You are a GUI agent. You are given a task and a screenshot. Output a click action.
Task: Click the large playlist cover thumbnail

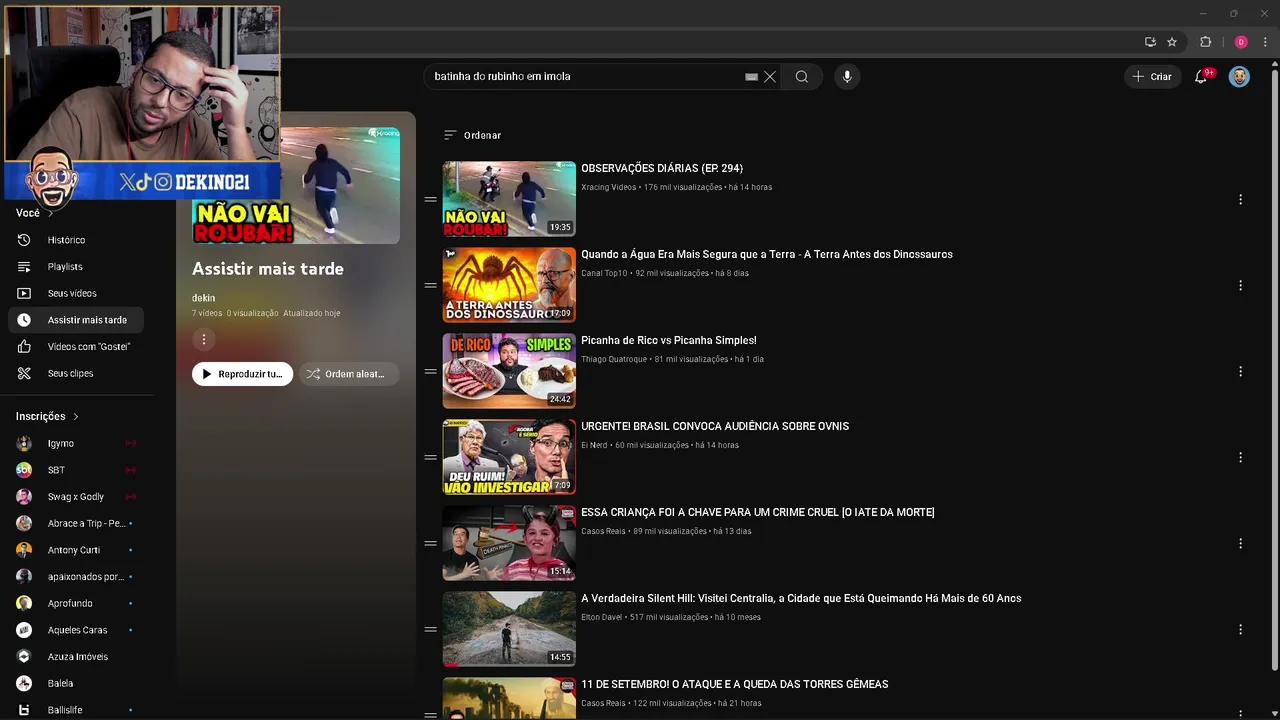pos(296,185)
